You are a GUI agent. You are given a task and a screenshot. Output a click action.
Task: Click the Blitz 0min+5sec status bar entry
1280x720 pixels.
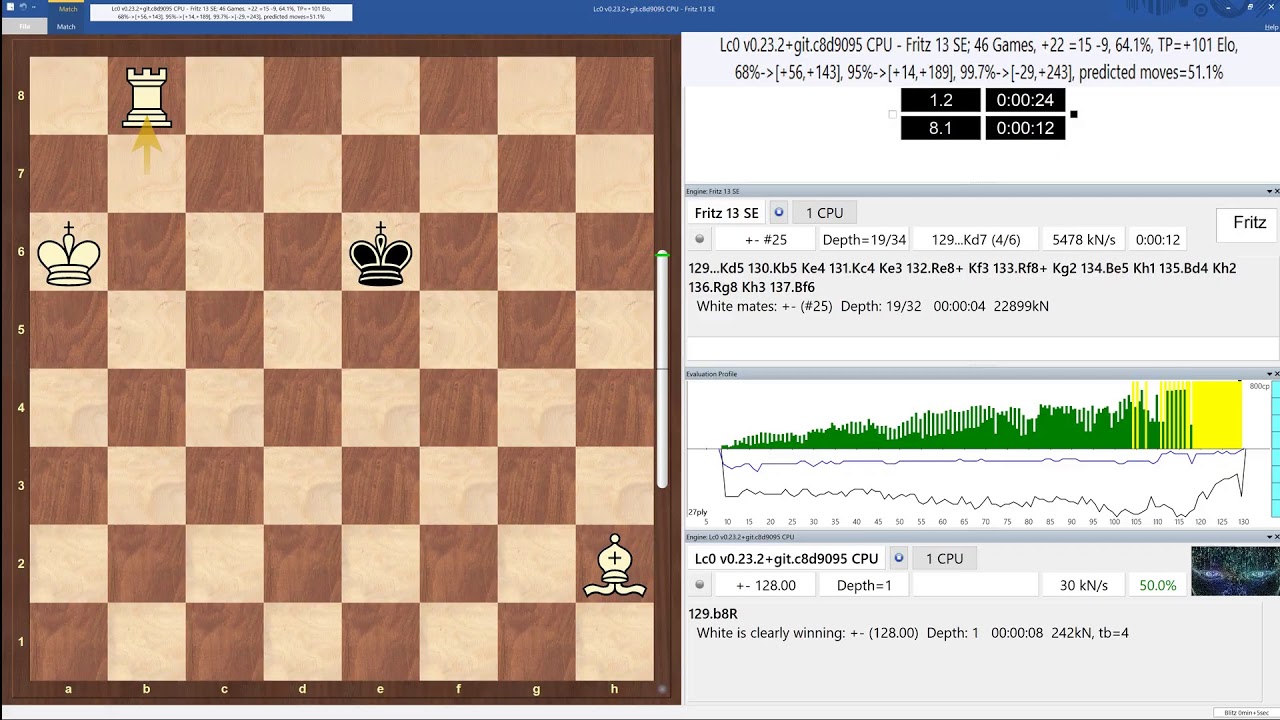click(1244, 713)
